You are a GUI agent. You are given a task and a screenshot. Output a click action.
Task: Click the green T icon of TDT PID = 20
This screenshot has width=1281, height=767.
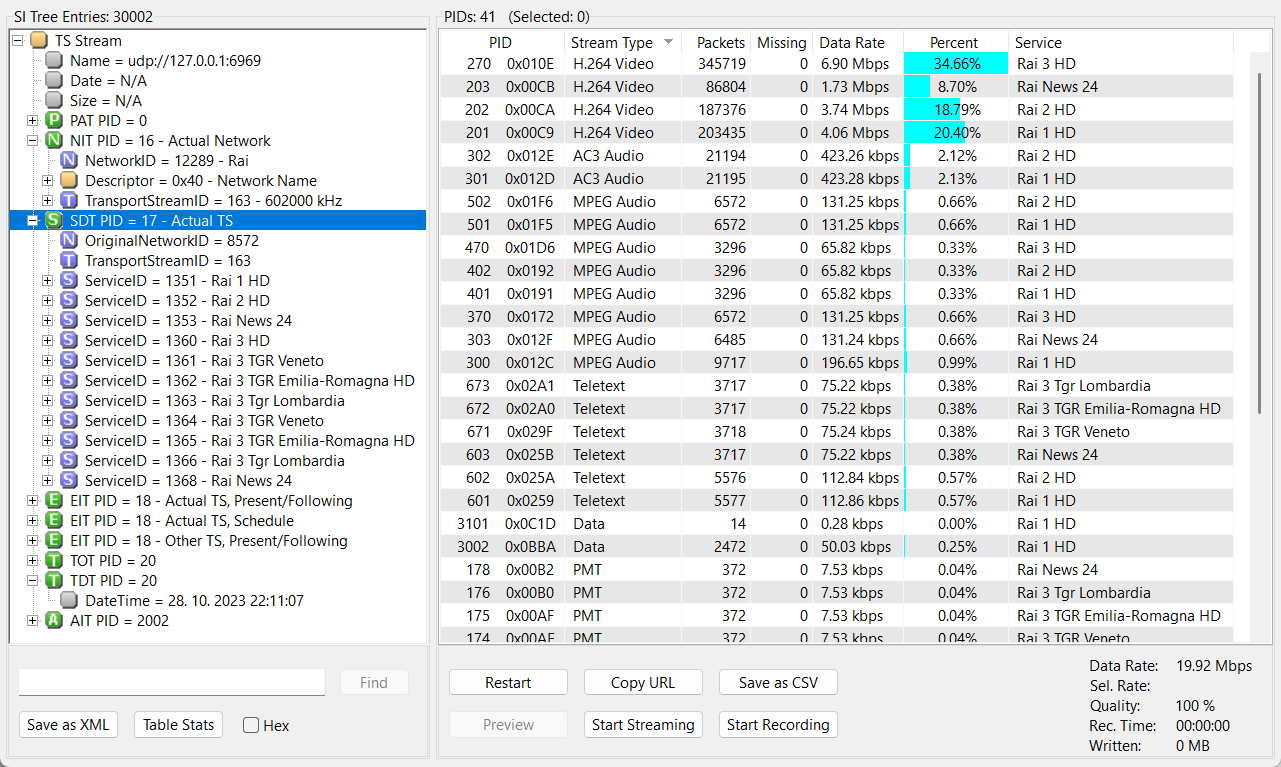(54, 581)
